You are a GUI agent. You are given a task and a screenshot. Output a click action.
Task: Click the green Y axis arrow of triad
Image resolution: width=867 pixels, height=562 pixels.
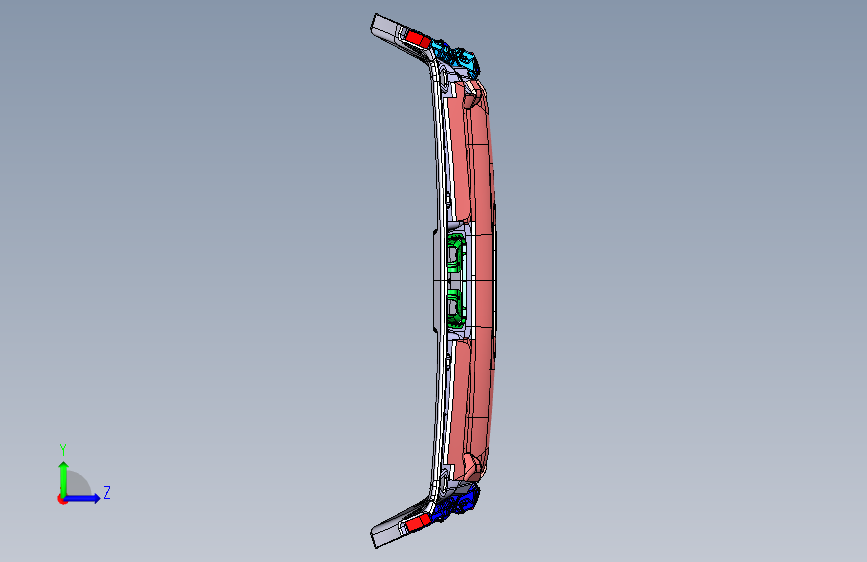pyautogui.click(x=63, y=479)
